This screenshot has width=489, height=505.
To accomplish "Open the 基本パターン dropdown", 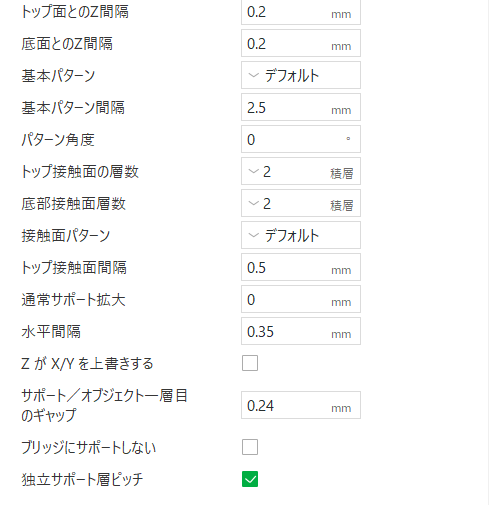I will click(x=301, y=75).
